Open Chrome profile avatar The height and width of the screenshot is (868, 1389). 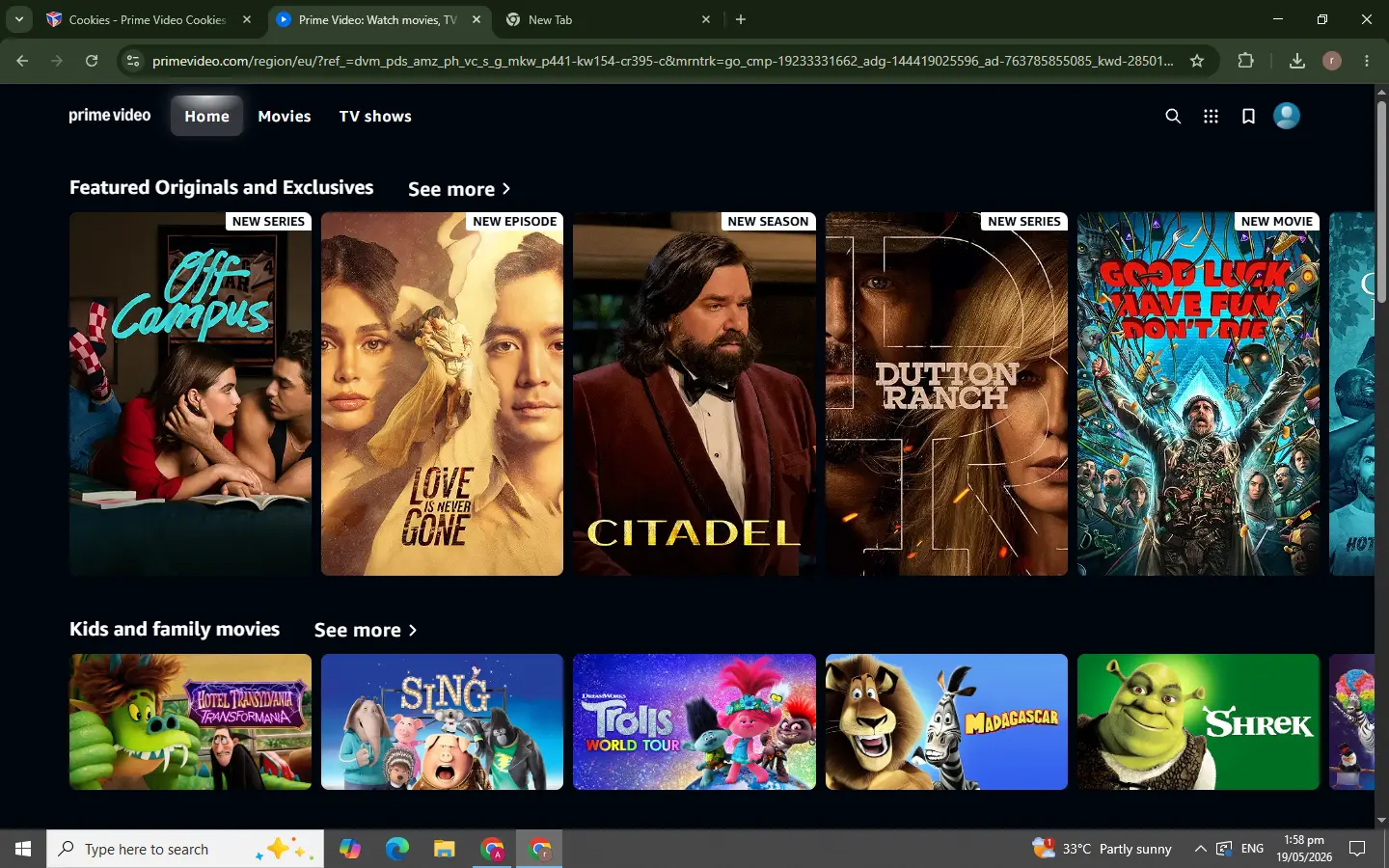[1332, 61]
